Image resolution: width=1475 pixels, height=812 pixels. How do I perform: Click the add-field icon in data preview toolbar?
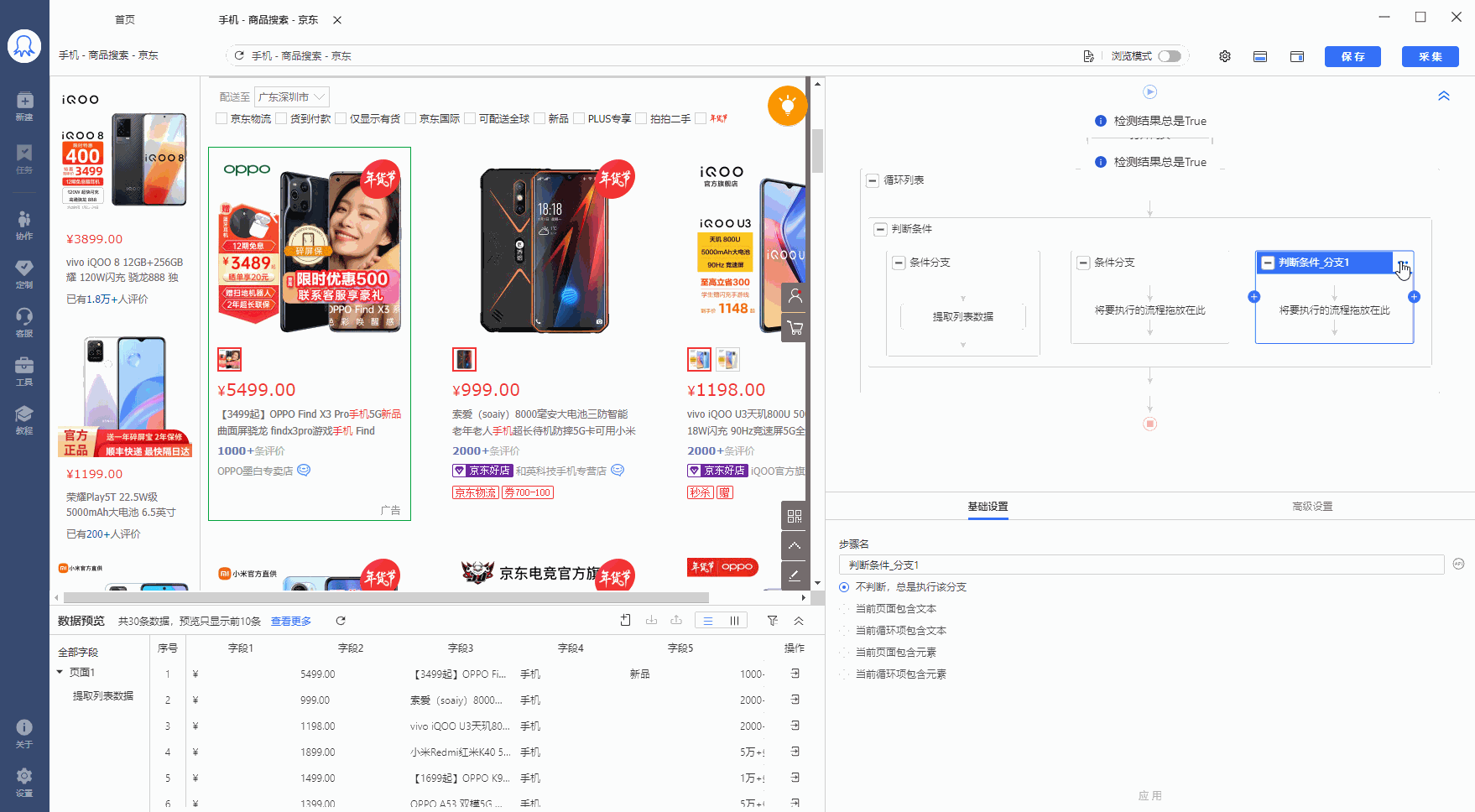(x=625, y=621)
